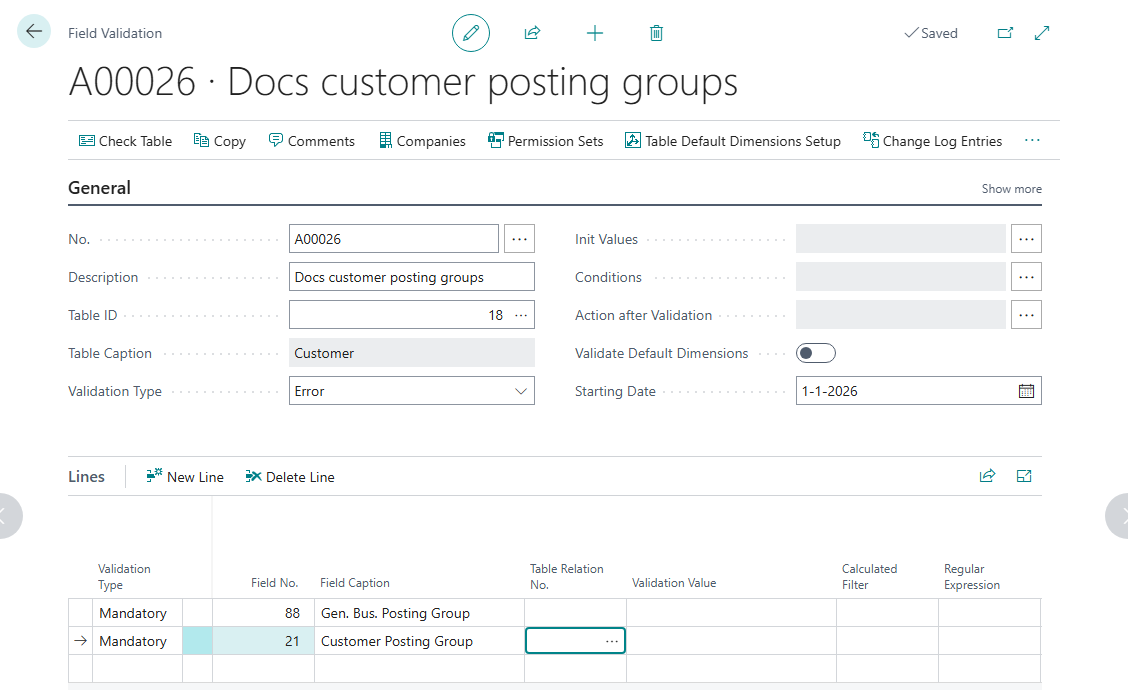Click the Conditions field
Screen dimensions: 1128x690
tap(900, 277)
